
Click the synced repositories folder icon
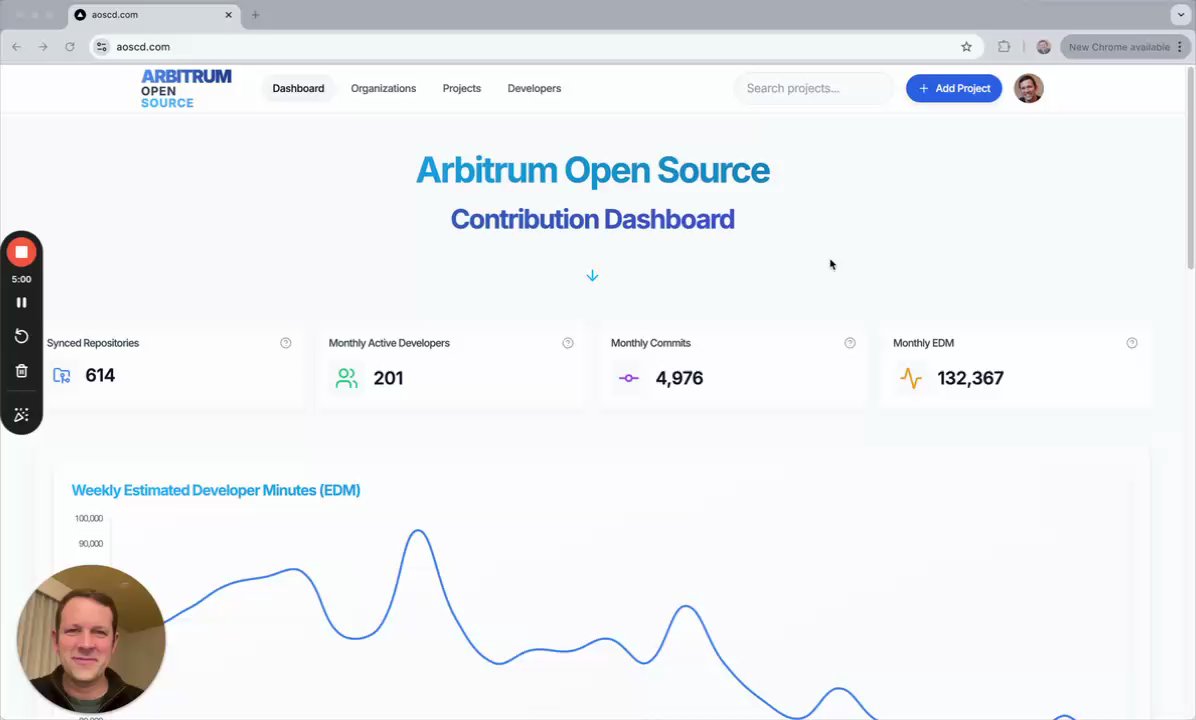click(62, 375)
